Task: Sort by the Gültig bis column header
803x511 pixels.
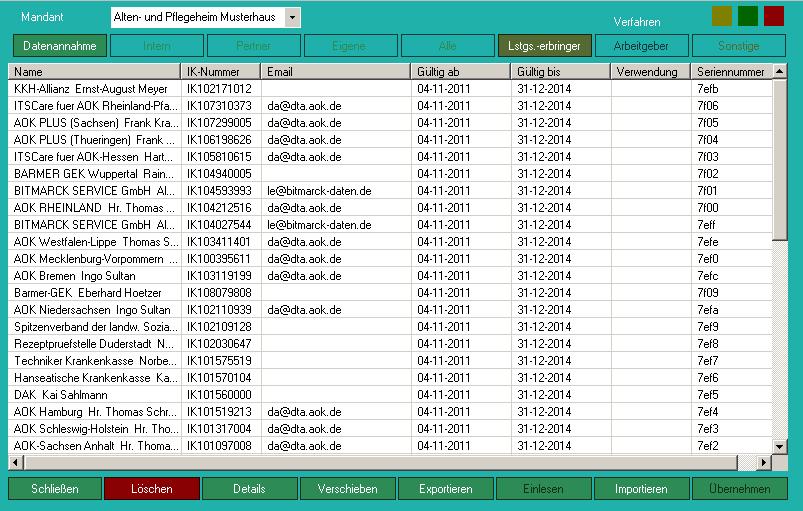Action: click(x=560, y=72)
